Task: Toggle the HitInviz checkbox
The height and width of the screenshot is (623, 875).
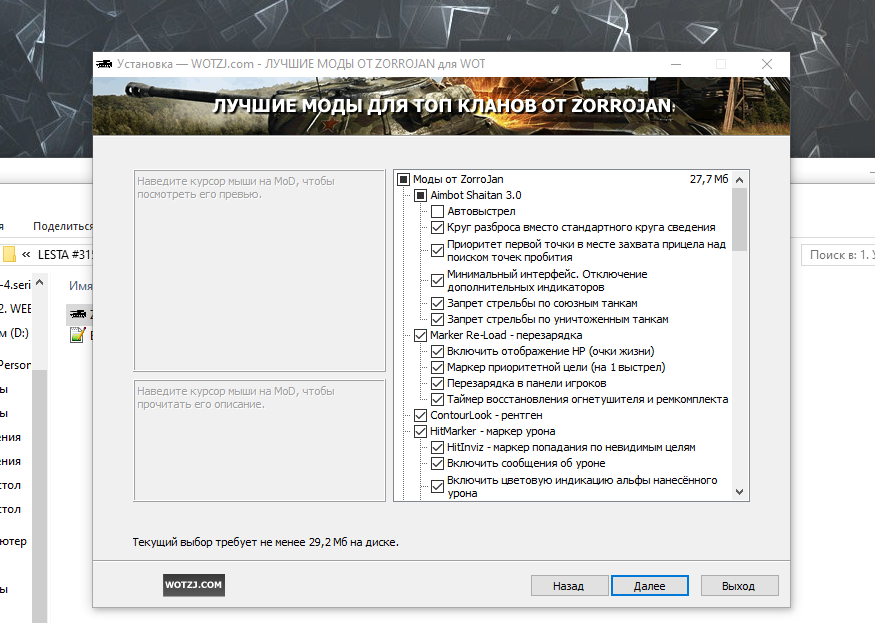Action: (x=438, y=447)
